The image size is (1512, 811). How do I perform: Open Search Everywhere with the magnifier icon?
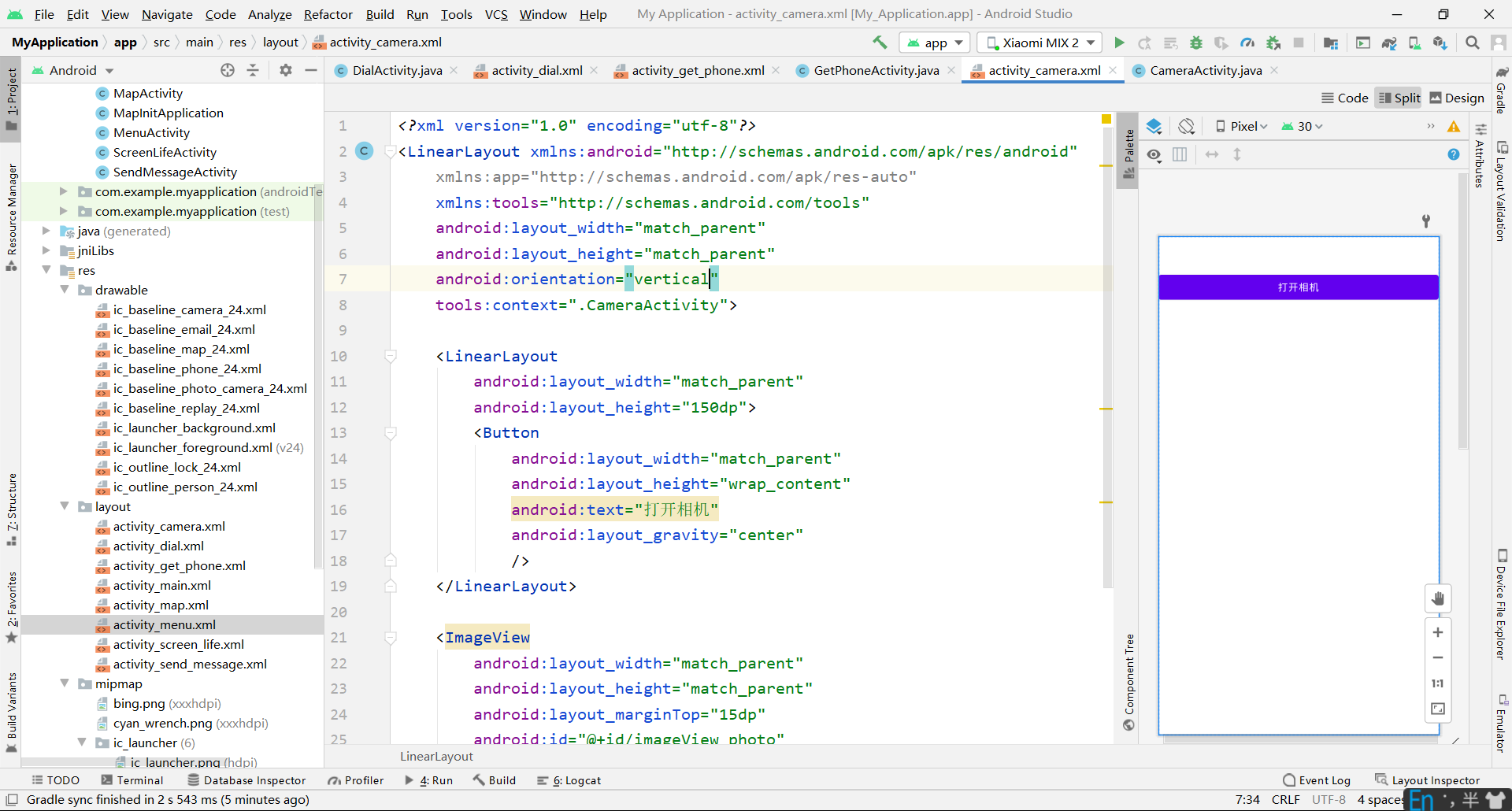click(x=1473, y=43)
